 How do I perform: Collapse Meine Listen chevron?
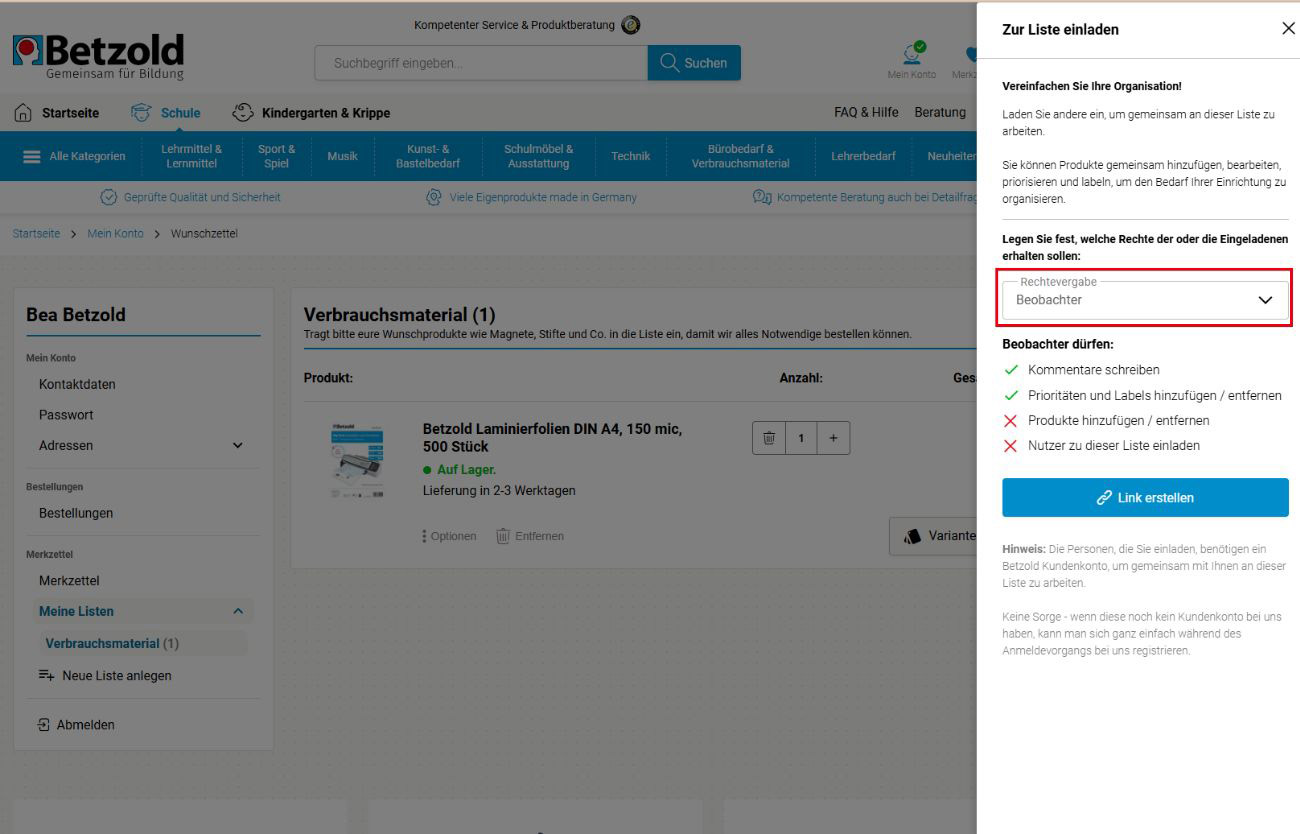[x=237, y=611]
